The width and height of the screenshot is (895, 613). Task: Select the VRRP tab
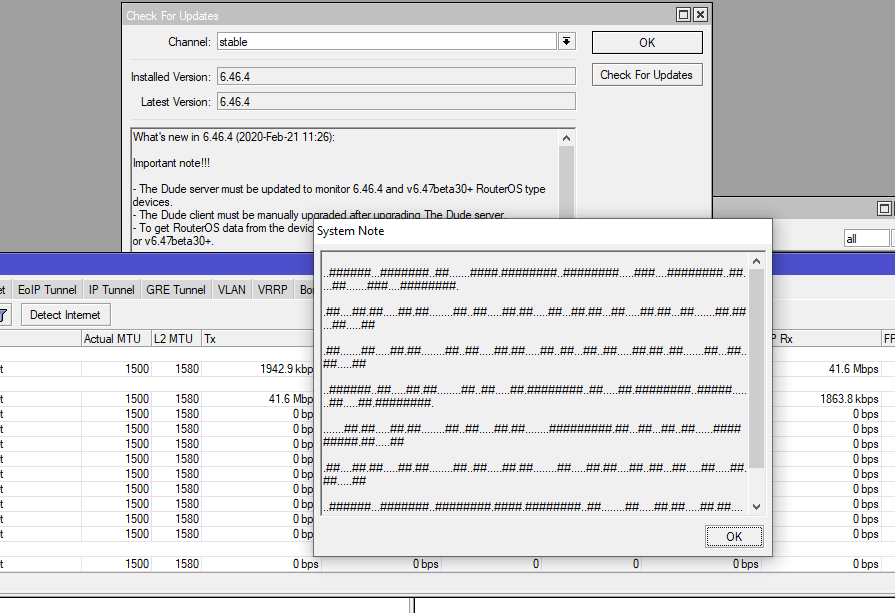[273, 290]
